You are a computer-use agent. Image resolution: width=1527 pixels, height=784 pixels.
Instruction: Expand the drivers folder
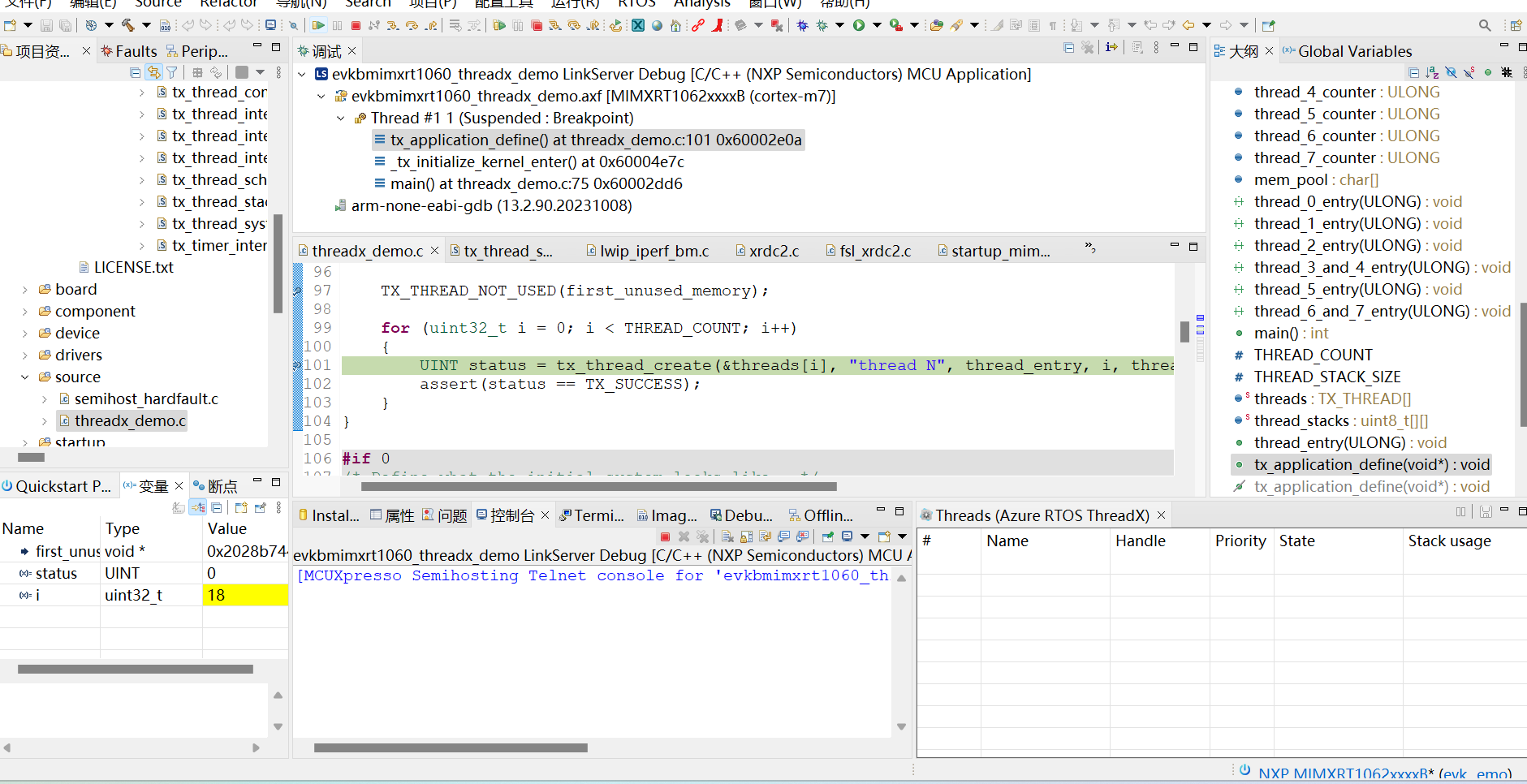[25, 355]
